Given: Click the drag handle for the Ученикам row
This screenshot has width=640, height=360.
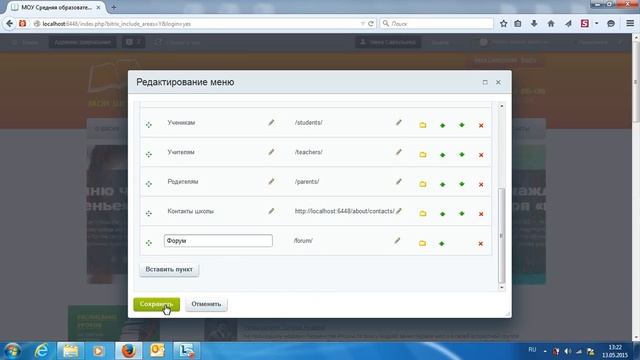Looking at the screenshot, I should [x=149, y=125].
